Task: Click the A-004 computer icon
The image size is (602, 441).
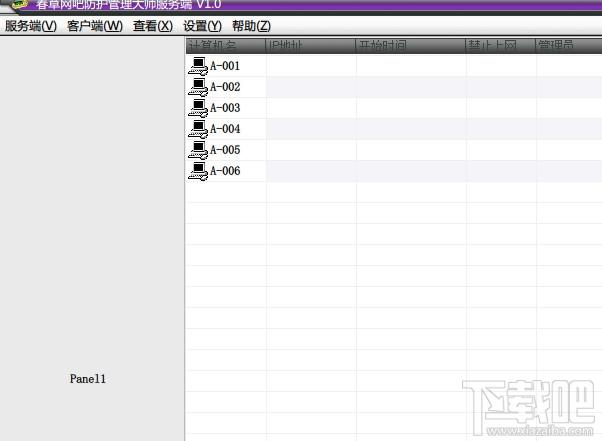Action: 198,129
